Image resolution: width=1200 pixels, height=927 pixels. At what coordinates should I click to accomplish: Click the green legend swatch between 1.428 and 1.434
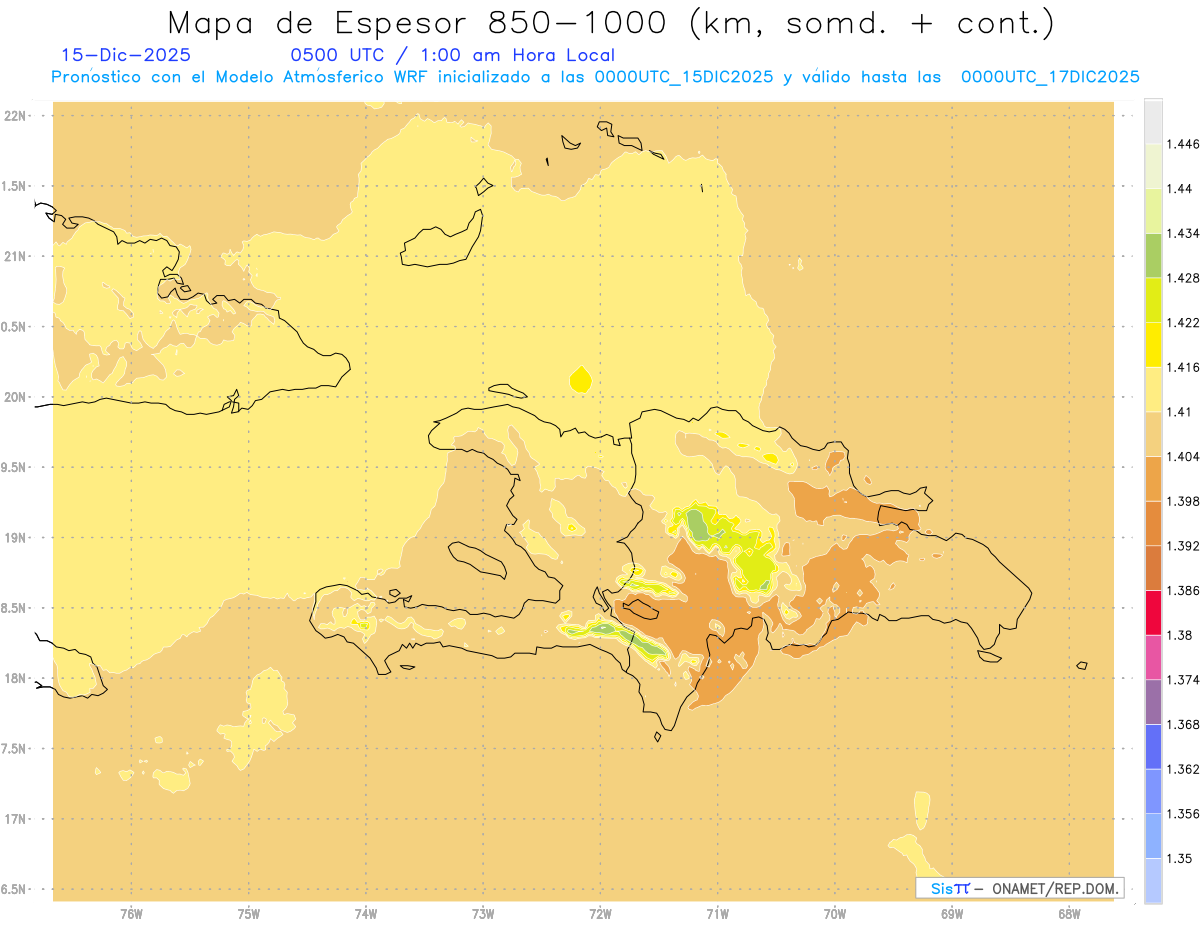coord(1153,255)
